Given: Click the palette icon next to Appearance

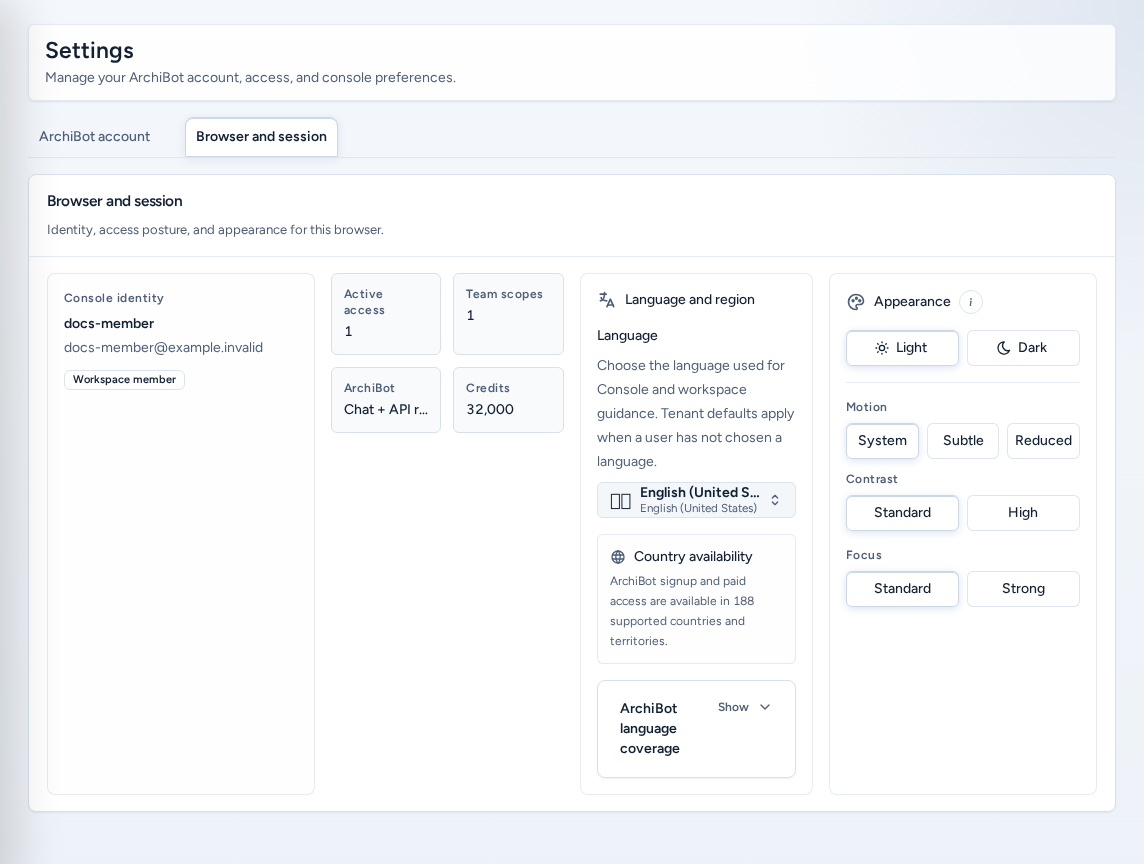Looking at the screenshot, I should (x=856, y=302).
